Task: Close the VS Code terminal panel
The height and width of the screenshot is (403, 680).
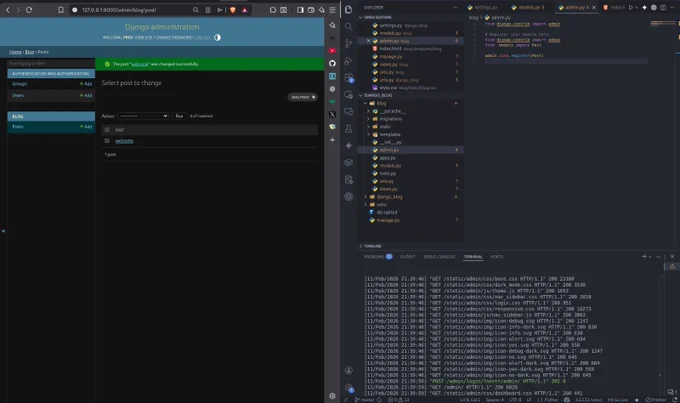Action: (672, 256)
